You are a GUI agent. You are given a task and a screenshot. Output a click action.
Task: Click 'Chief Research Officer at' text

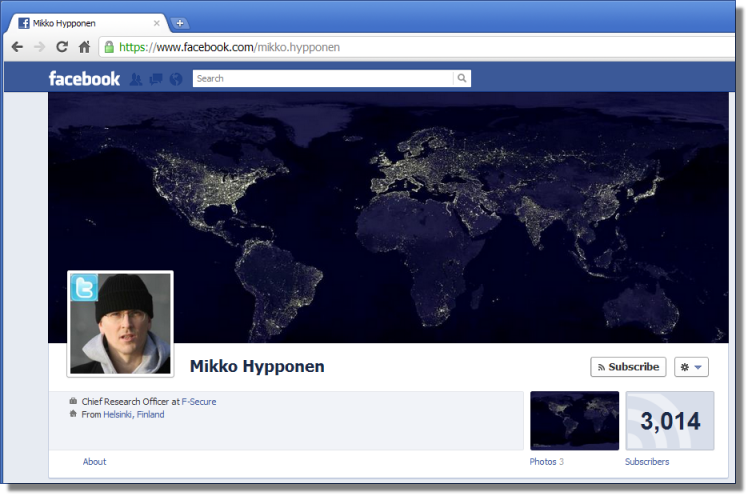(130, 402)
